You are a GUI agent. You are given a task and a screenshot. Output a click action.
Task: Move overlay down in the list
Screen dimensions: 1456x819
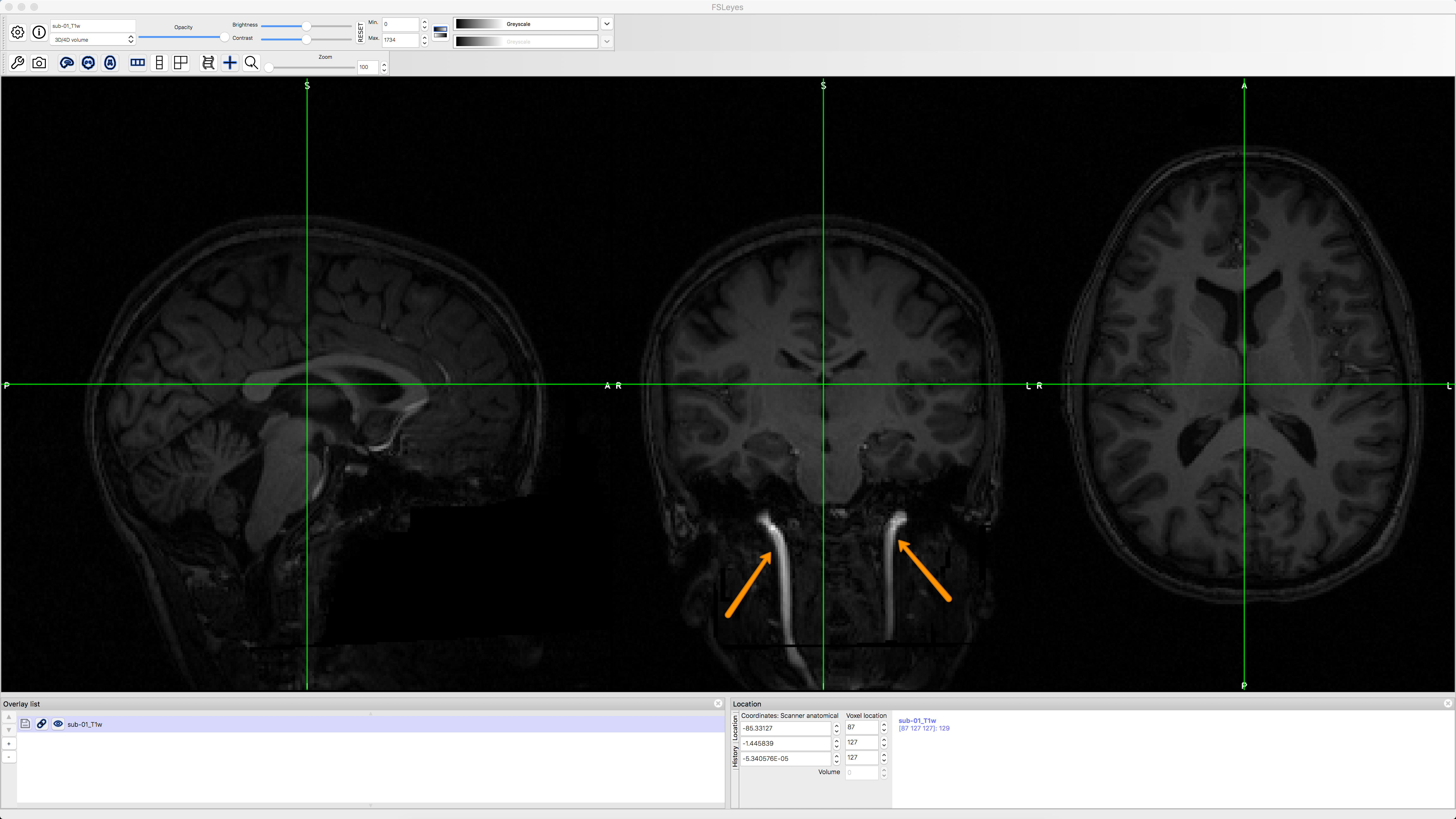point(9,730)
